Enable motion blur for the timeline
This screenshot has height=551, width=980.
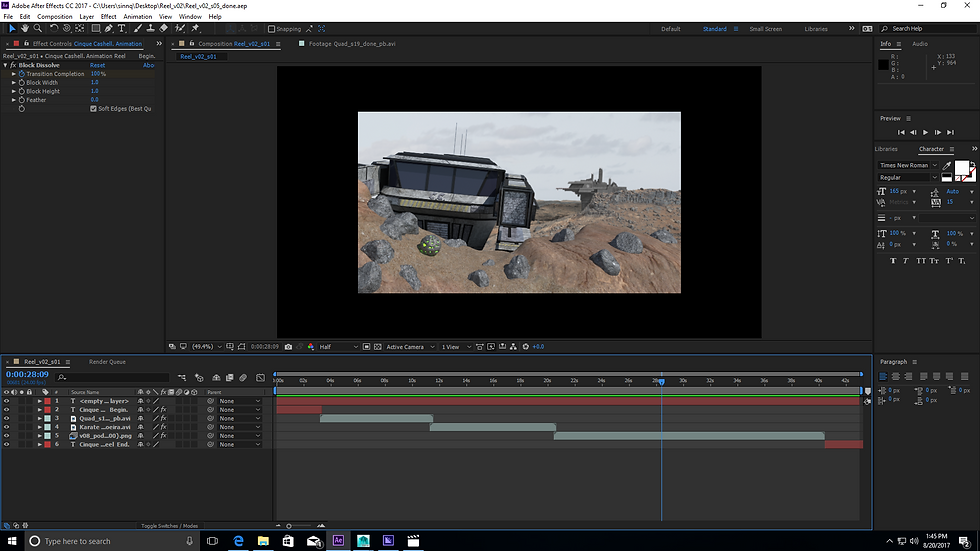click(x=243, y=377)
